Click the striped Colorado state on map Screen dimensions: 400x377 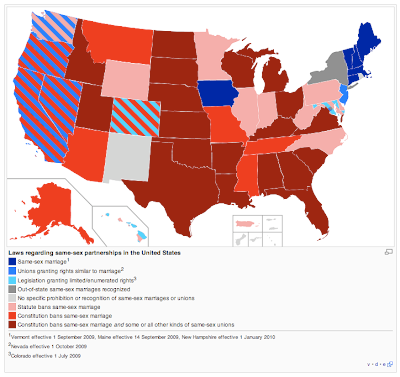coord(135,117)
